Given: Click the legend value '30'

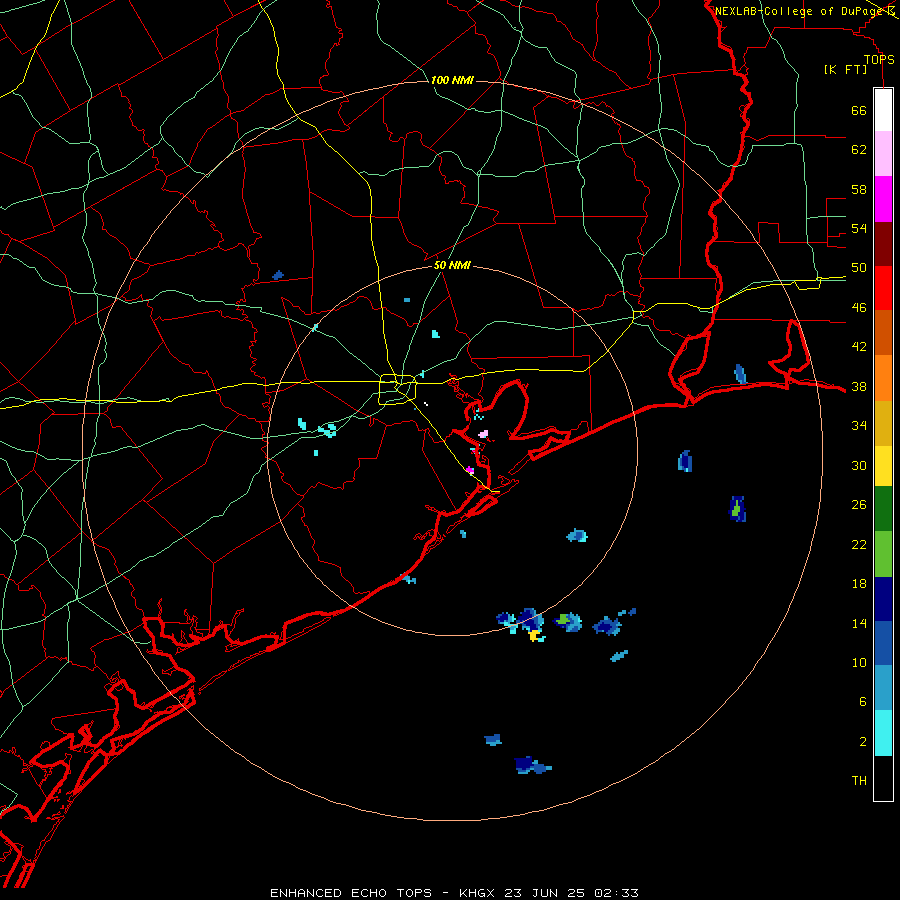Looking at the screenshot, I should pyautogui.click(x=859, y=465).
